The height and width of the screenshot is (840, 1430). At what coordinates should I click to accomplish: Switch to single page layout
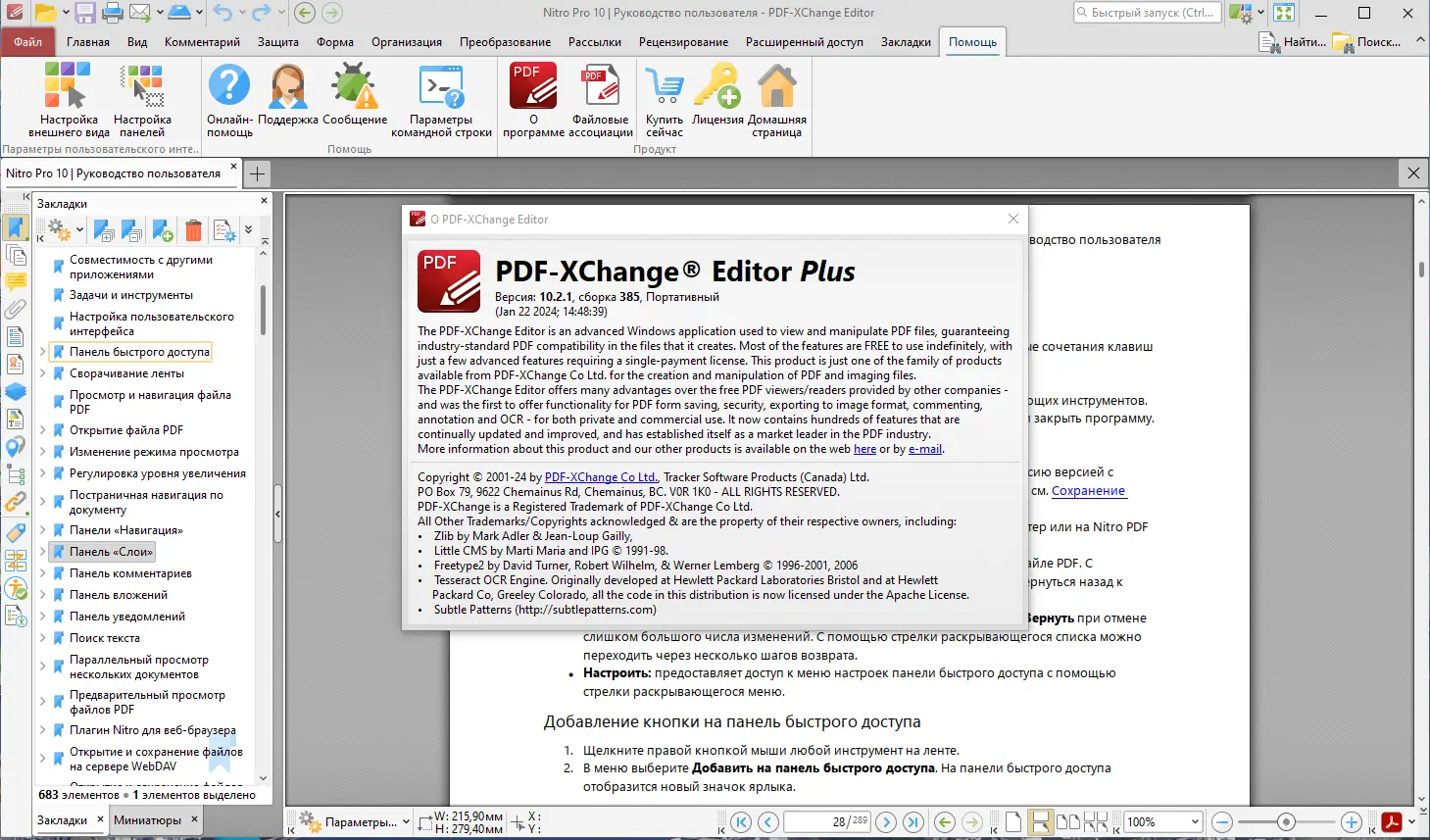[1013, 822]
